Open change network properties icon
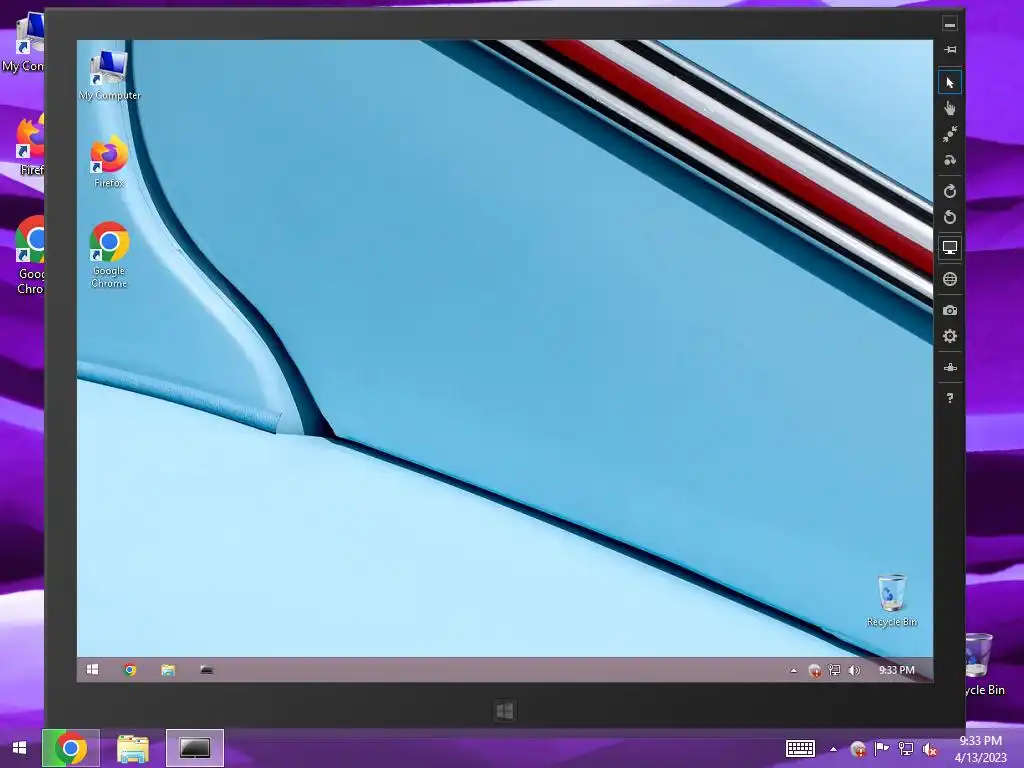Image resolution: width=1024 pixels, height=768 pixels. click(950, 367)
